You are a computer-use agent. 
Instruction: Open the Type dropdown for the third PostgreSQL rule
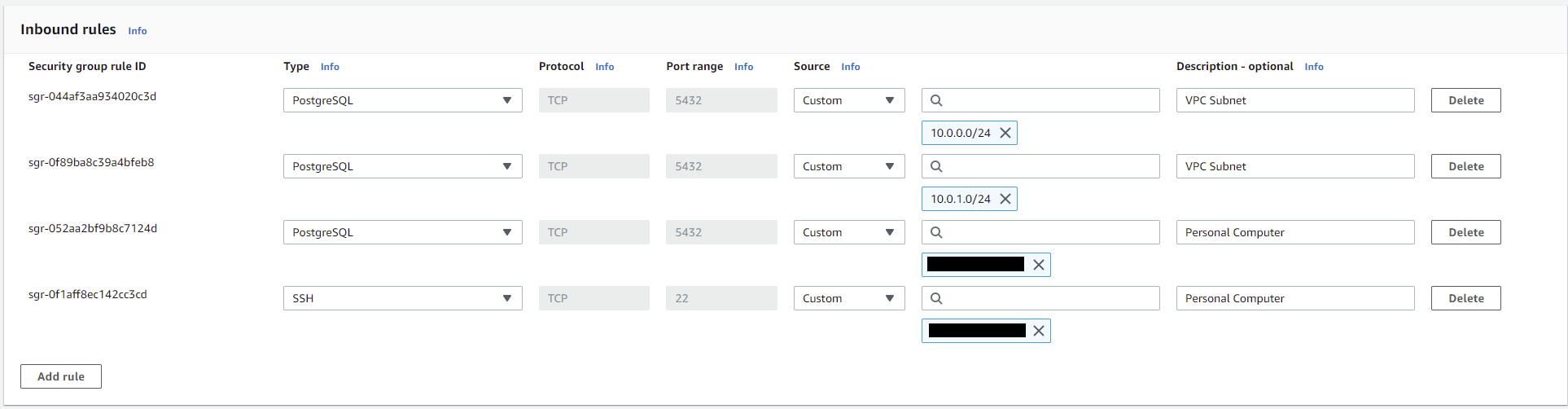(402, 232)
